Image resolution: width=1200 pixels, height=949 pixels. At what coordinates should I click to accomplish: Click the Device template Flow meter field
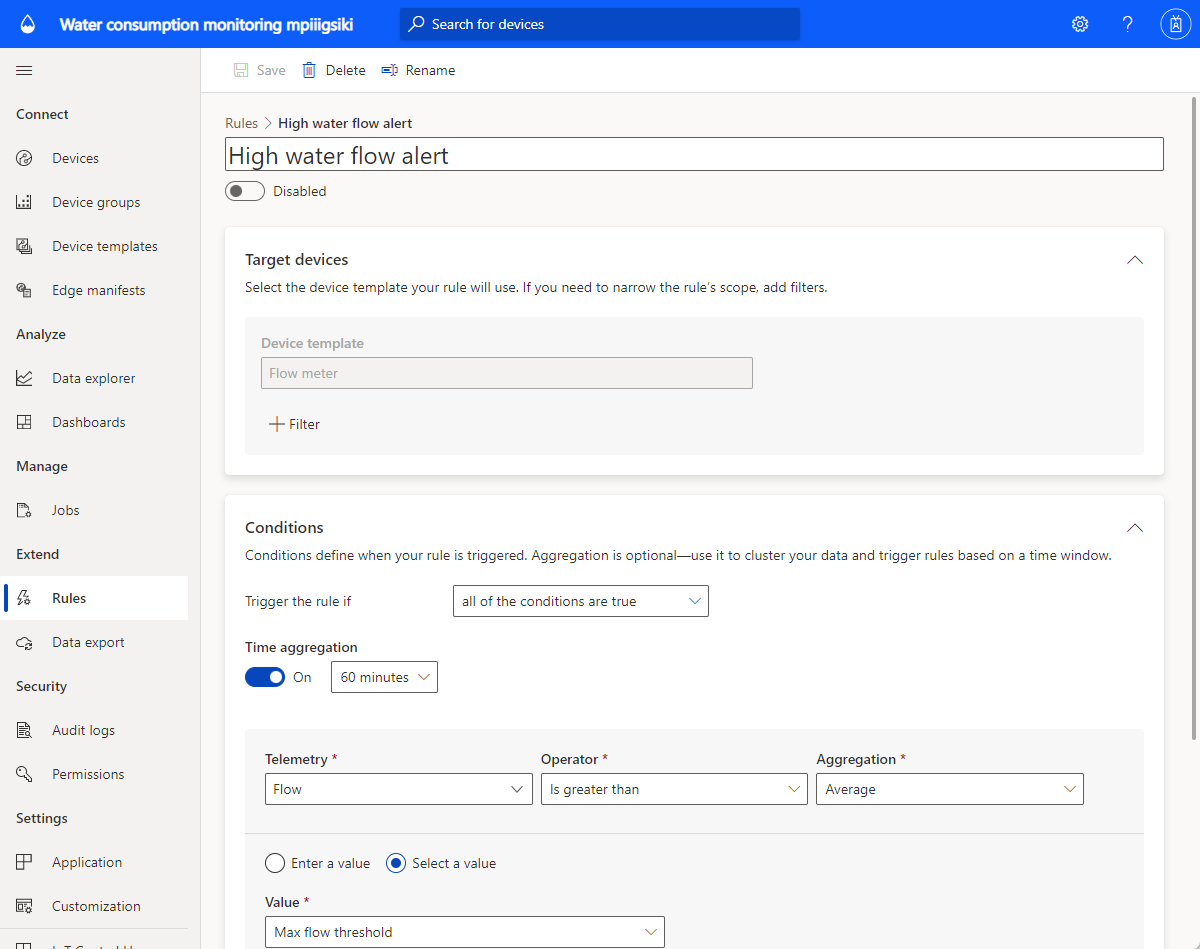[x=507, y=373]
